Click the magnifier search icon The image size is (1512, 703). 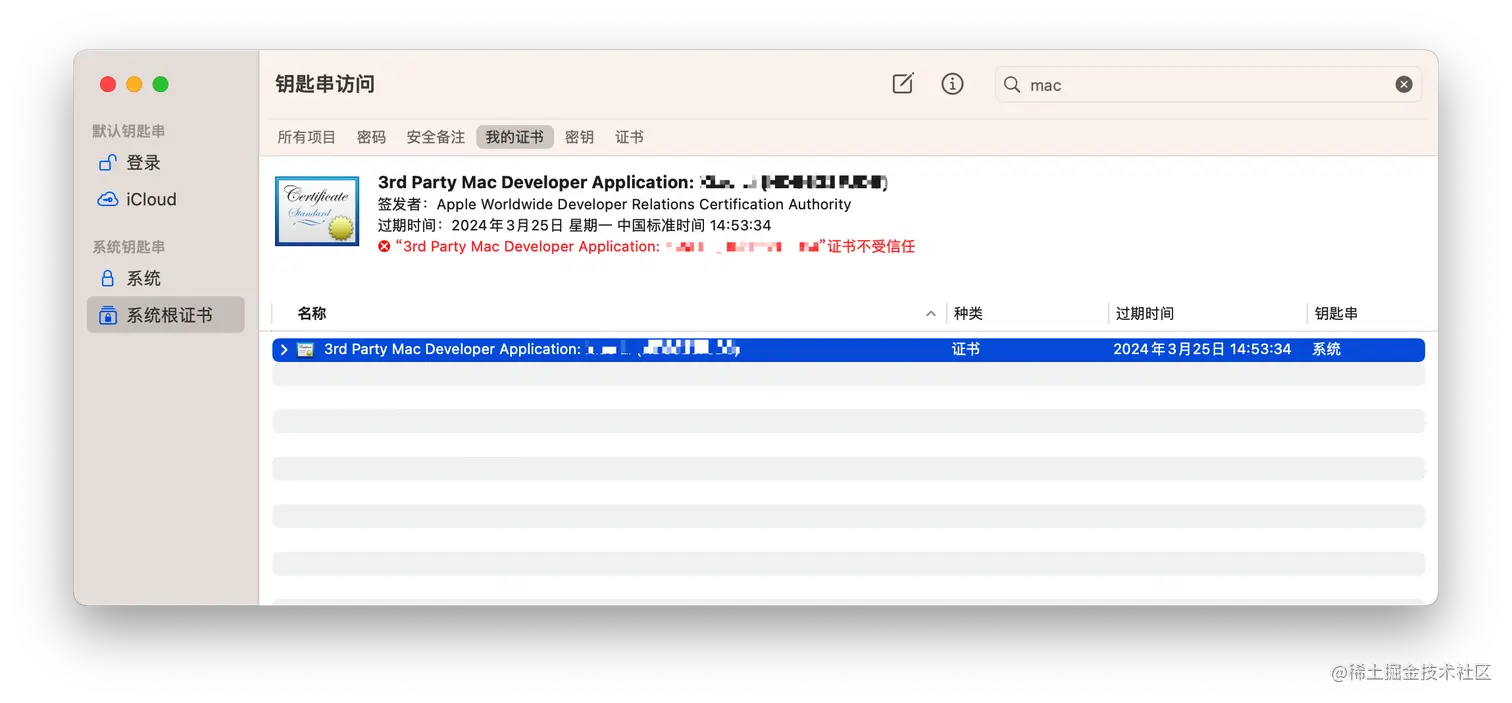click(1012, 85)
